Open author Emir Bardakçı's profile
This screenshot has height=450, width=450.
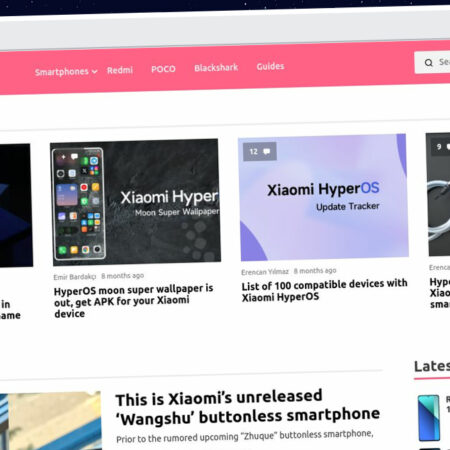click(x=75, y=277)
